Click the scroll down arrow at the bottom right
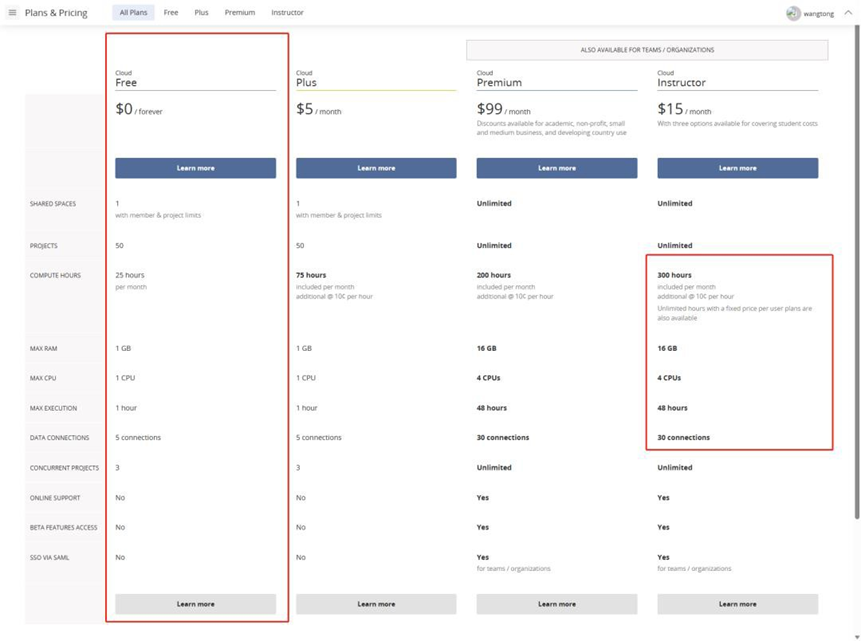The image size is (861, 641). click(x=857, y=636)
